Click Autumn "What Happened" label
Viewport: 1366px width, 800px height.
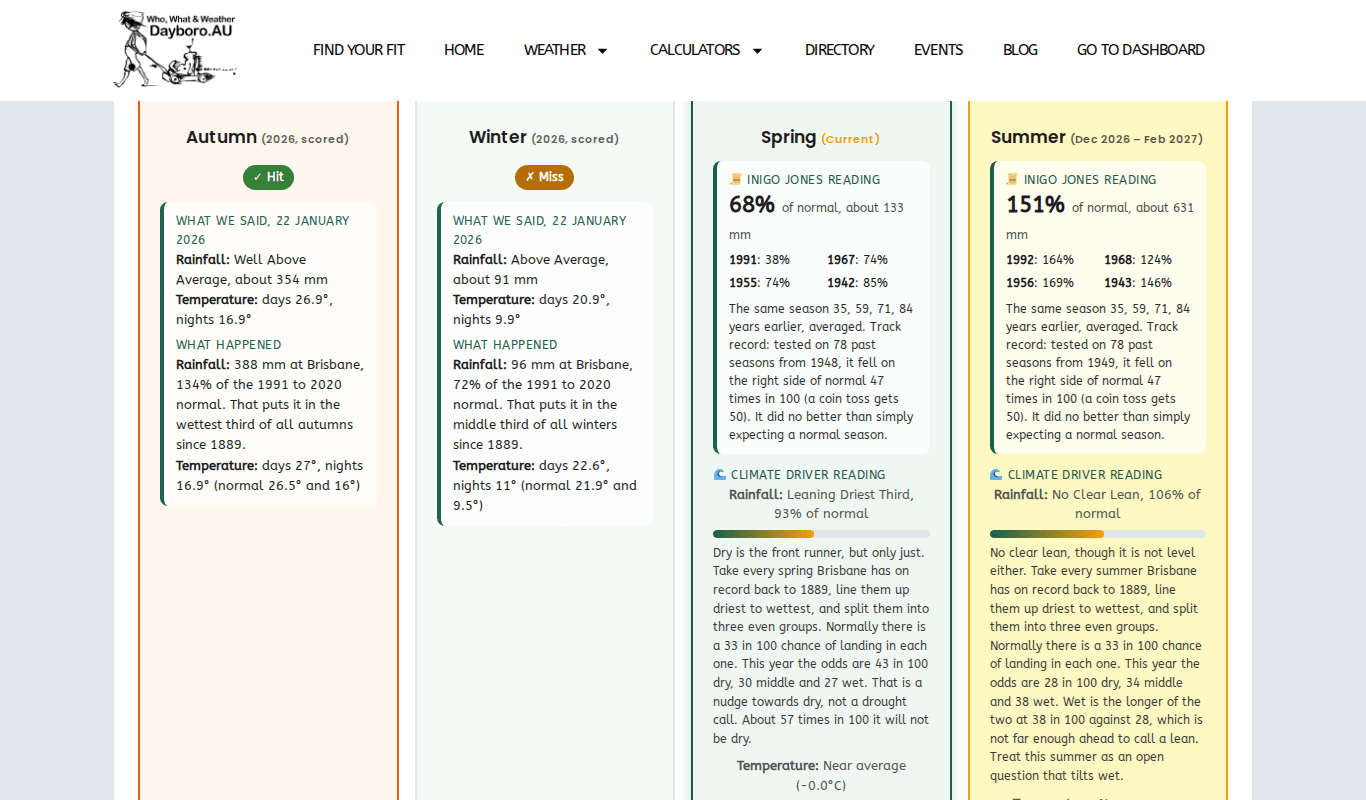coord(229,345)
